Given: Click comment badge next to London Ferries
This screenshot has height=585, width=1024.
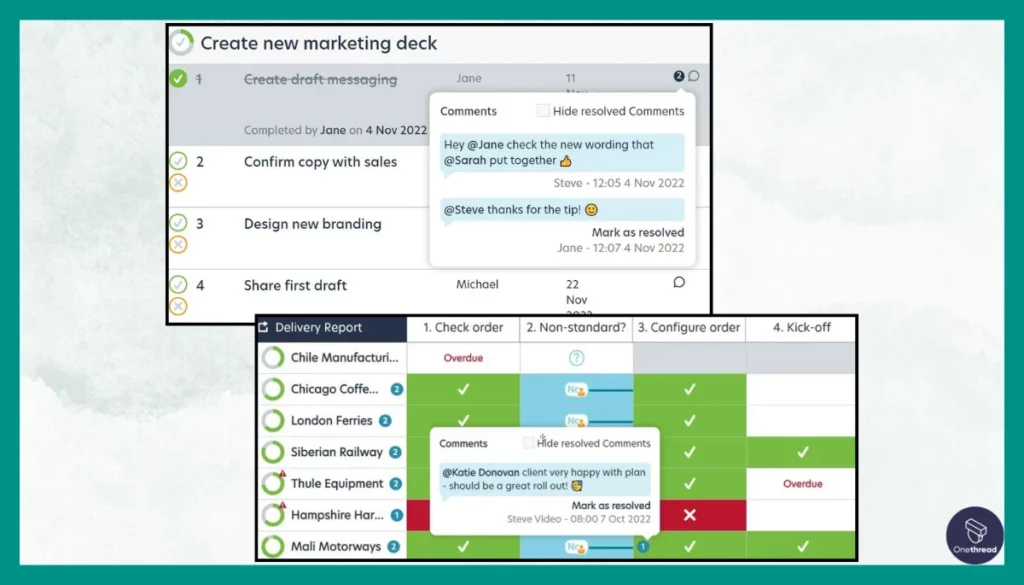Looking at the screenshot, I should pos(385,420).
